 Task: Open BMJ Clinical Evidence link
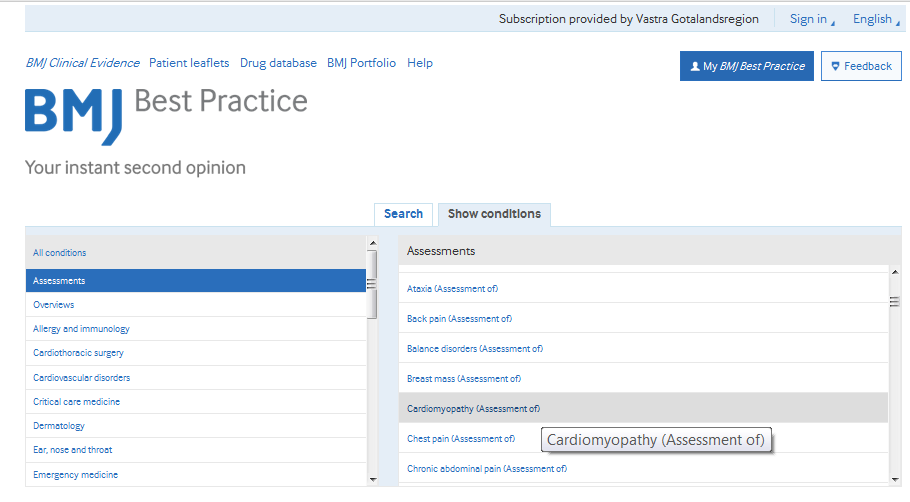tap(82, 63)
